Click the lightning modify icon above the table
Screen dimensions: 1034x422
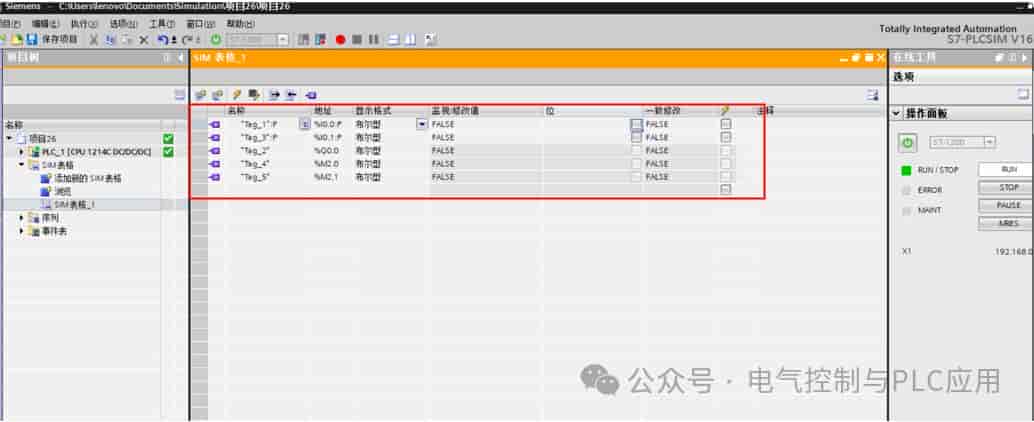237,95
